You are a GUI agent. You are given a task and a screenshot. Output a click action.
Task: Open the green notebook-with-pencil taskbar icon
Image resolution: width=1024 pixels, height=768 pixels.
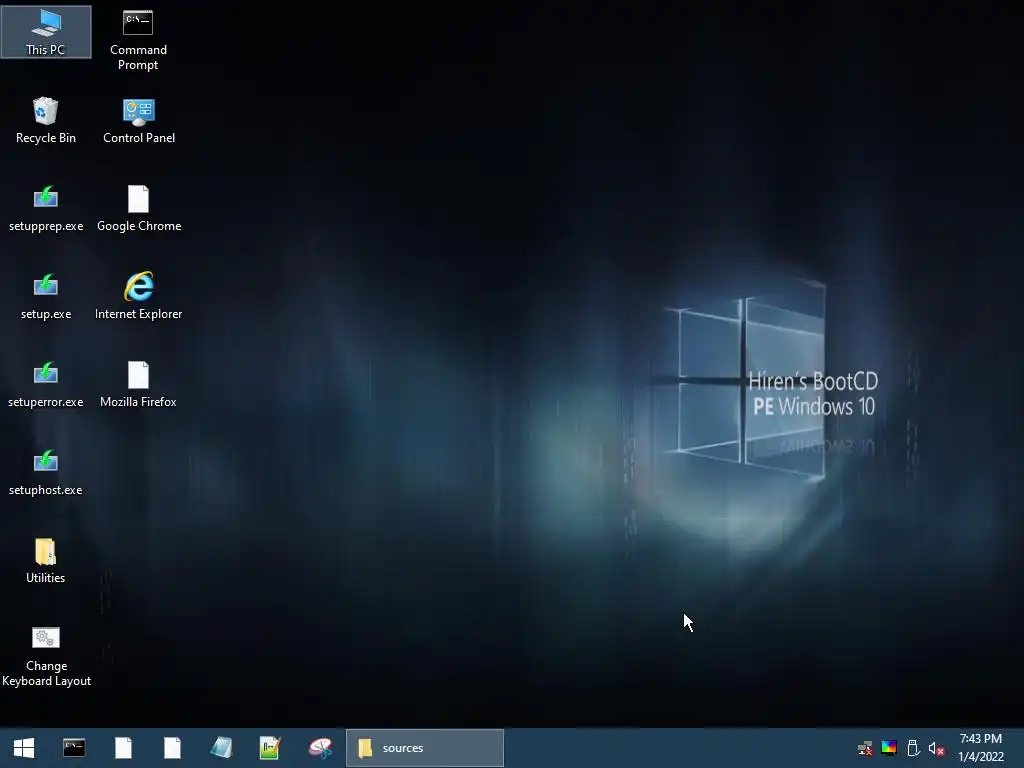click(x=270, y=748)
